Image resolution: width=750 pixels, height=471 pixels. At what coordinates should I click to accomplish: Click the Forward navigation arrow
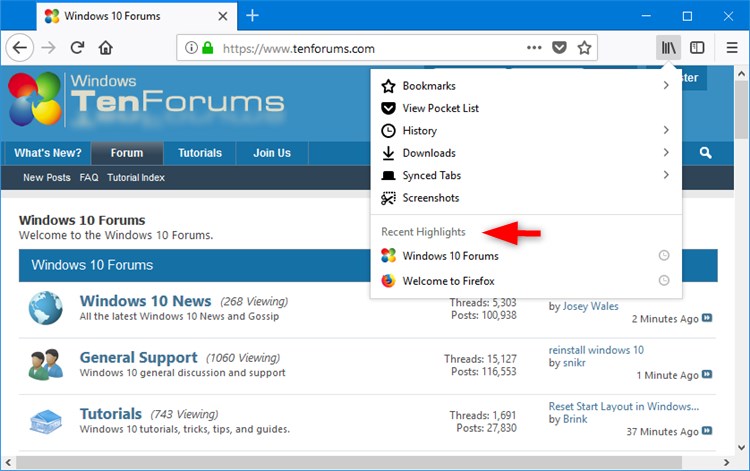click(48, 48)
